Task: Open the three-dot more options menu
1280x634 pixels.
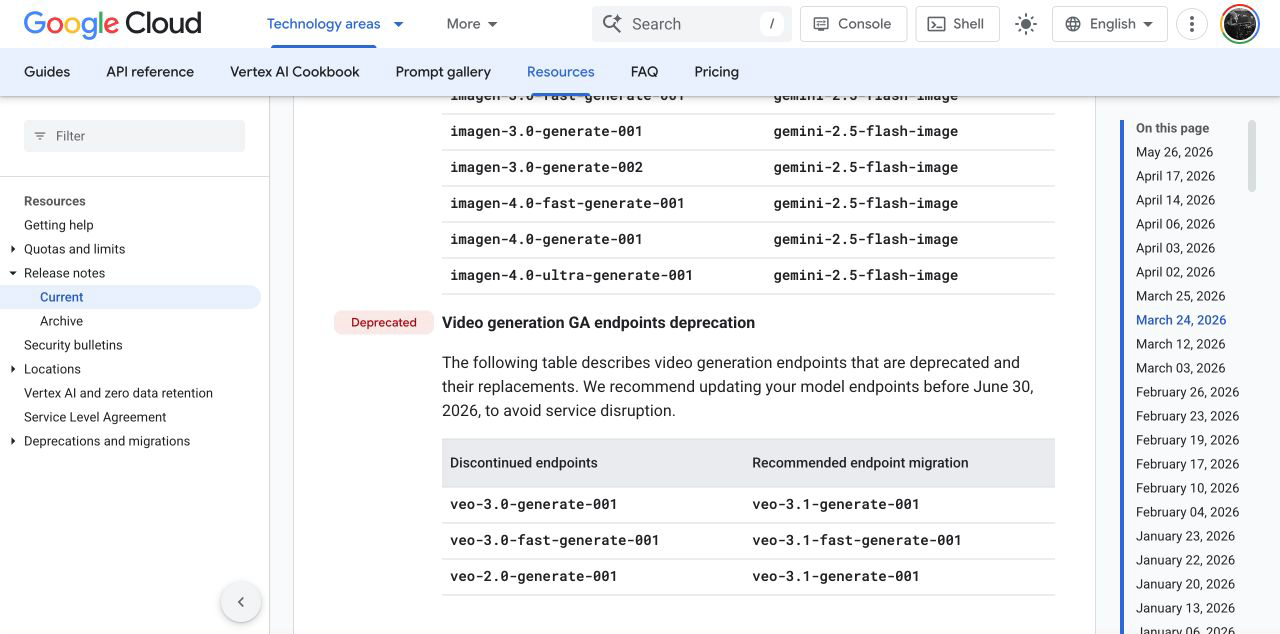Action: click(1191, 24)
